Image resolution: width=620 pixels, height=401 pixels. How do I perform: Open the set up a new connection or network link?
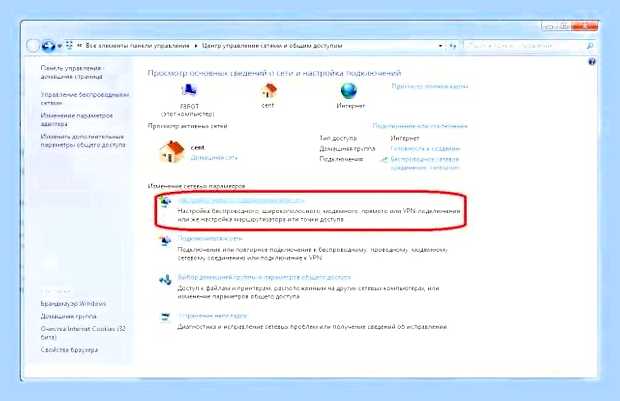pos(241,201)
